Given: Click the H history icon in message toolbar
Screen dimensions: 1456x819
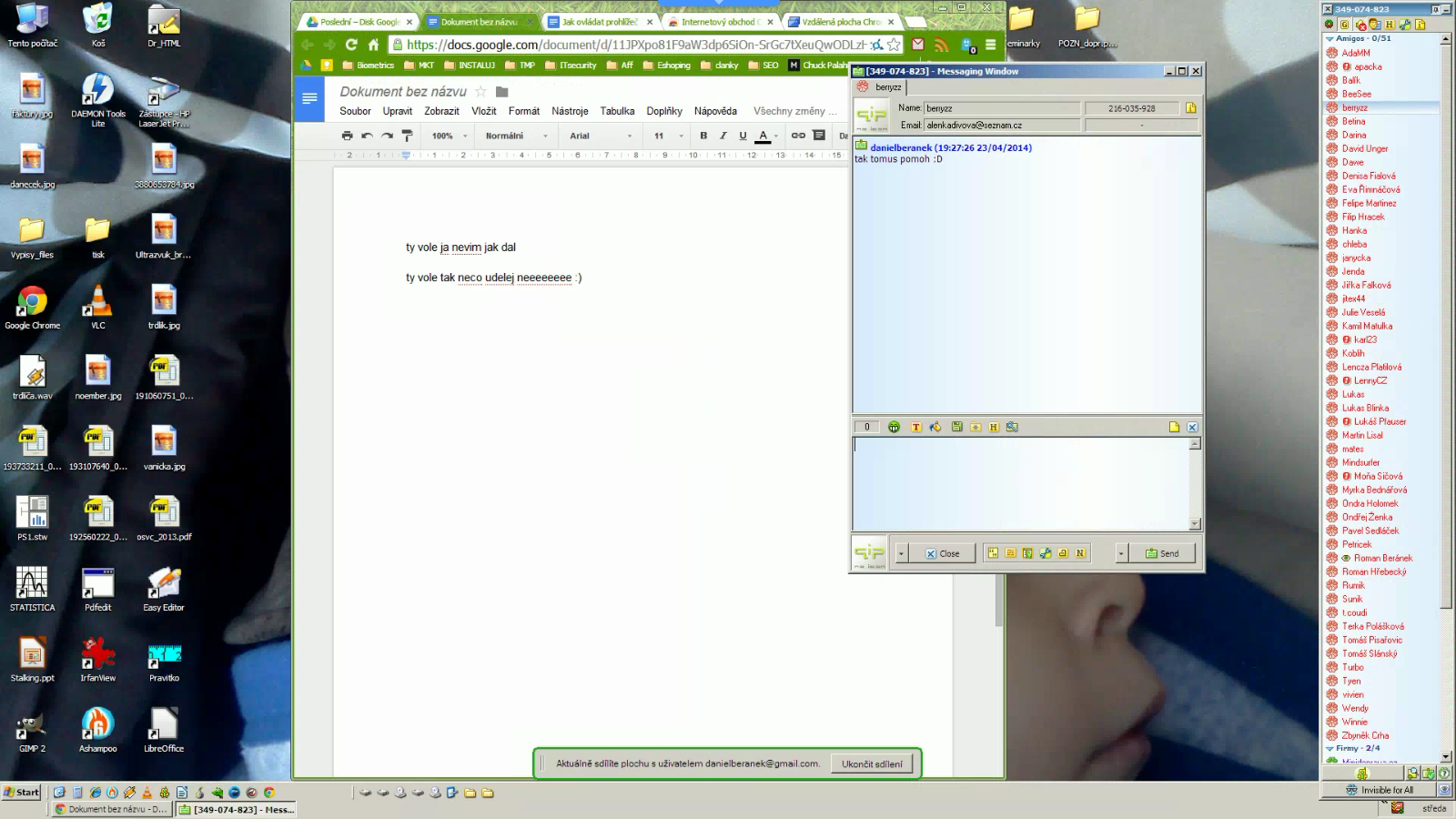Looking at the screenshot, I should pos(994,427).
